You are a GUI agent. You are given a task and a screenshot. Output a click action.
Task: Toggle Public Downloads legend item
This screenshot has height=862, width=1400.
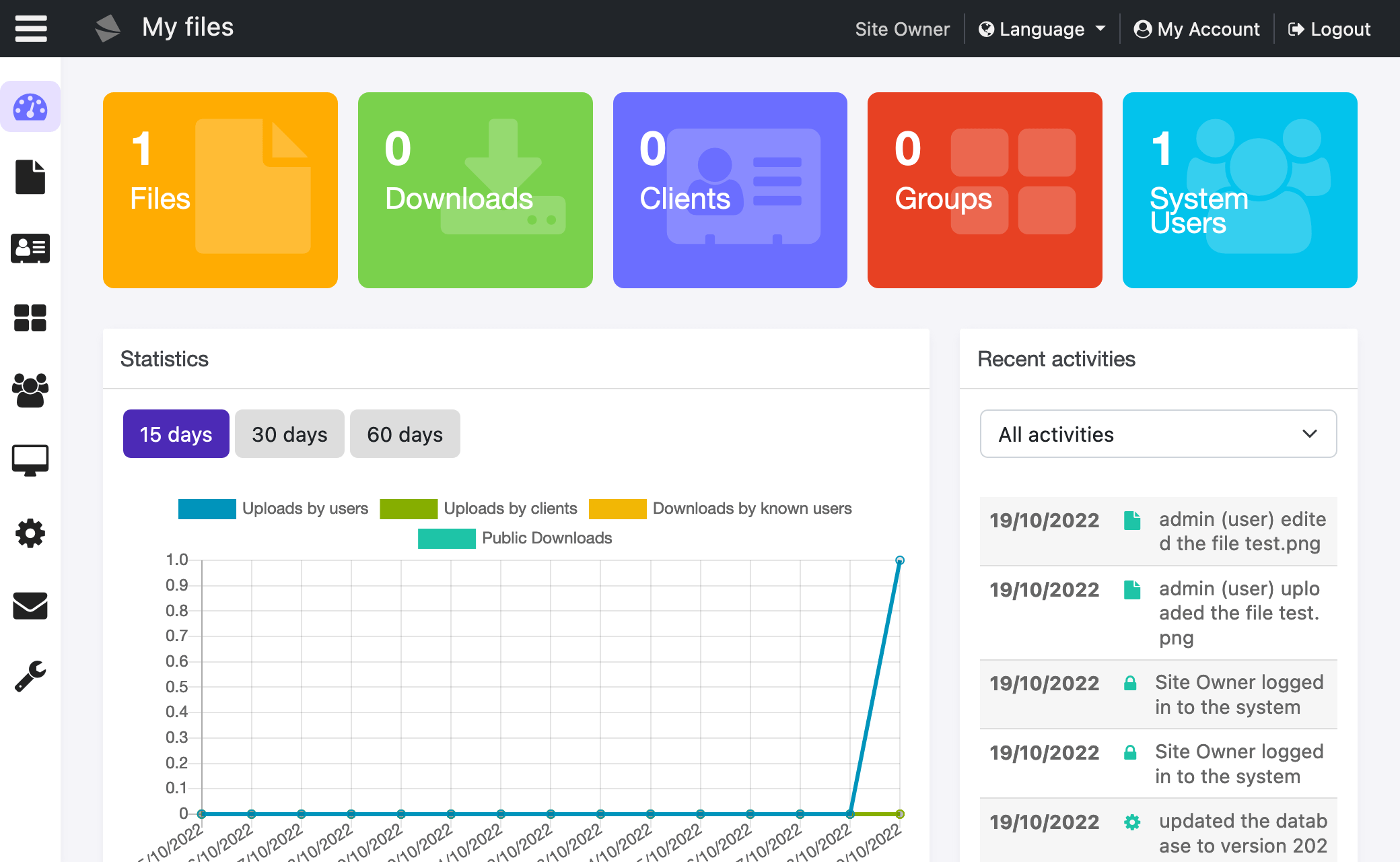515,538
